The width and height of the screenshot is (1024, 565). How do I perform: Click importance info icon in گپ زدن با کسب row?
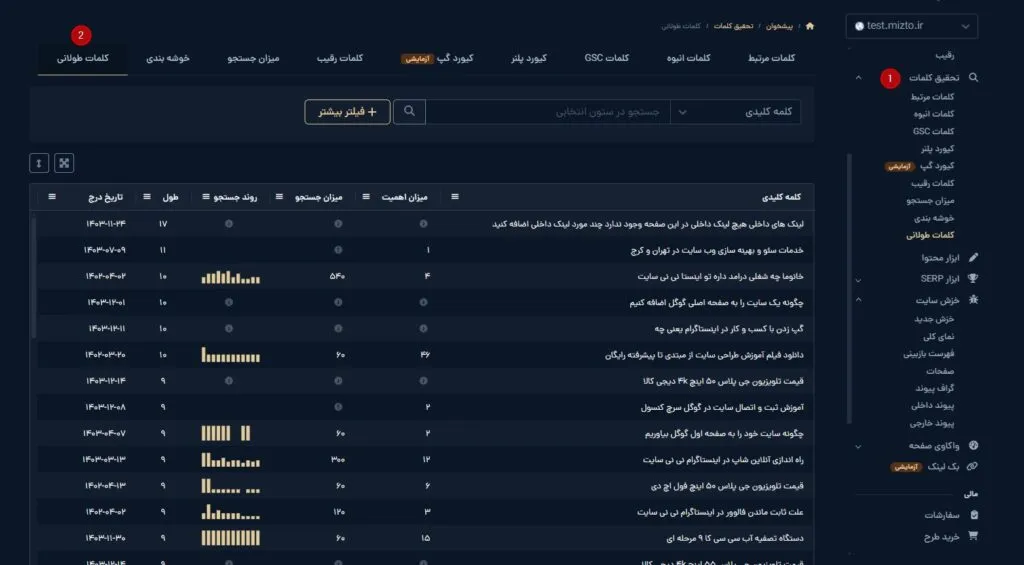click(x=423, y=329)
